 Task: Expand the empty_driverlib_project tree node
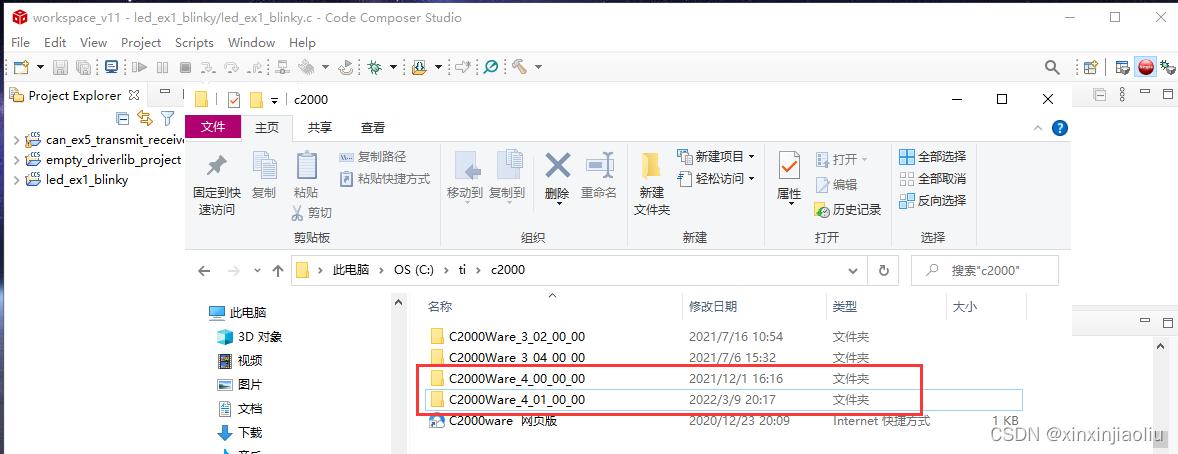click(x=17, y=159)
